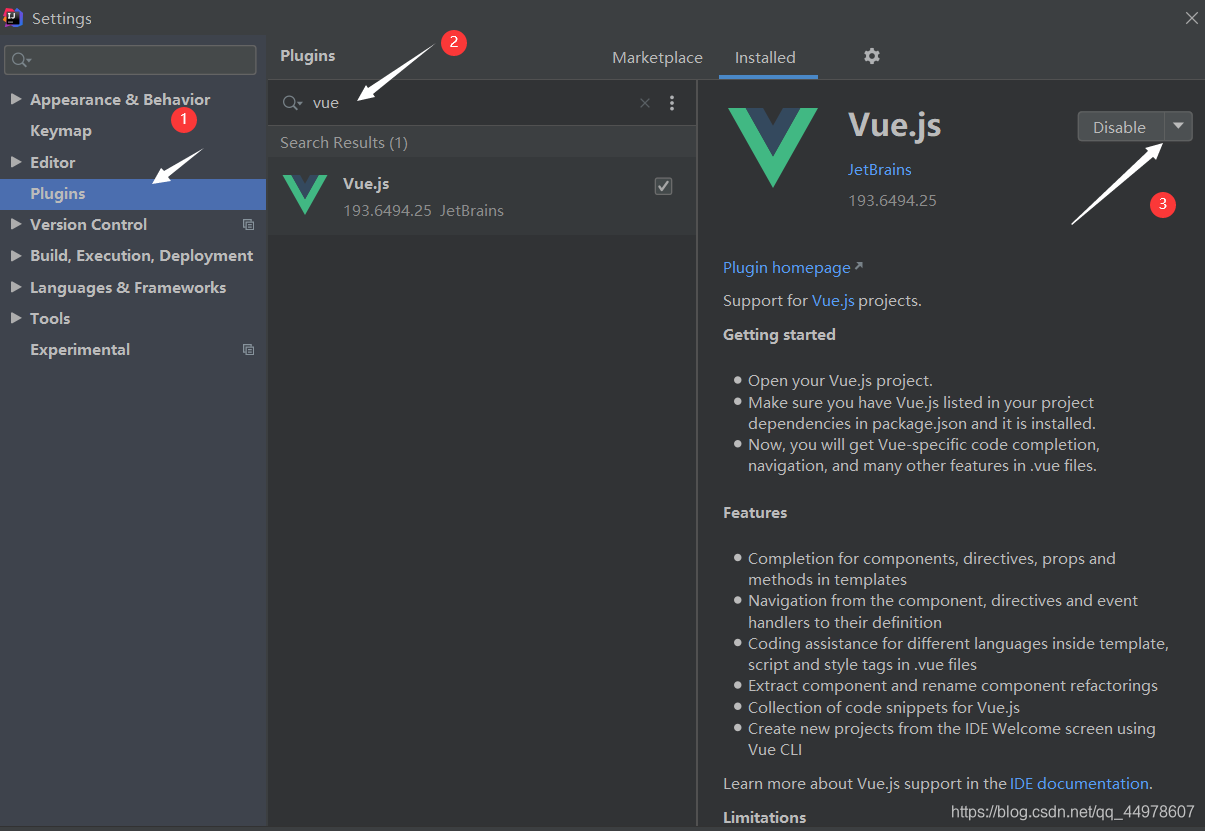Click the magnifier icon in the settings search box

[22, 60]
